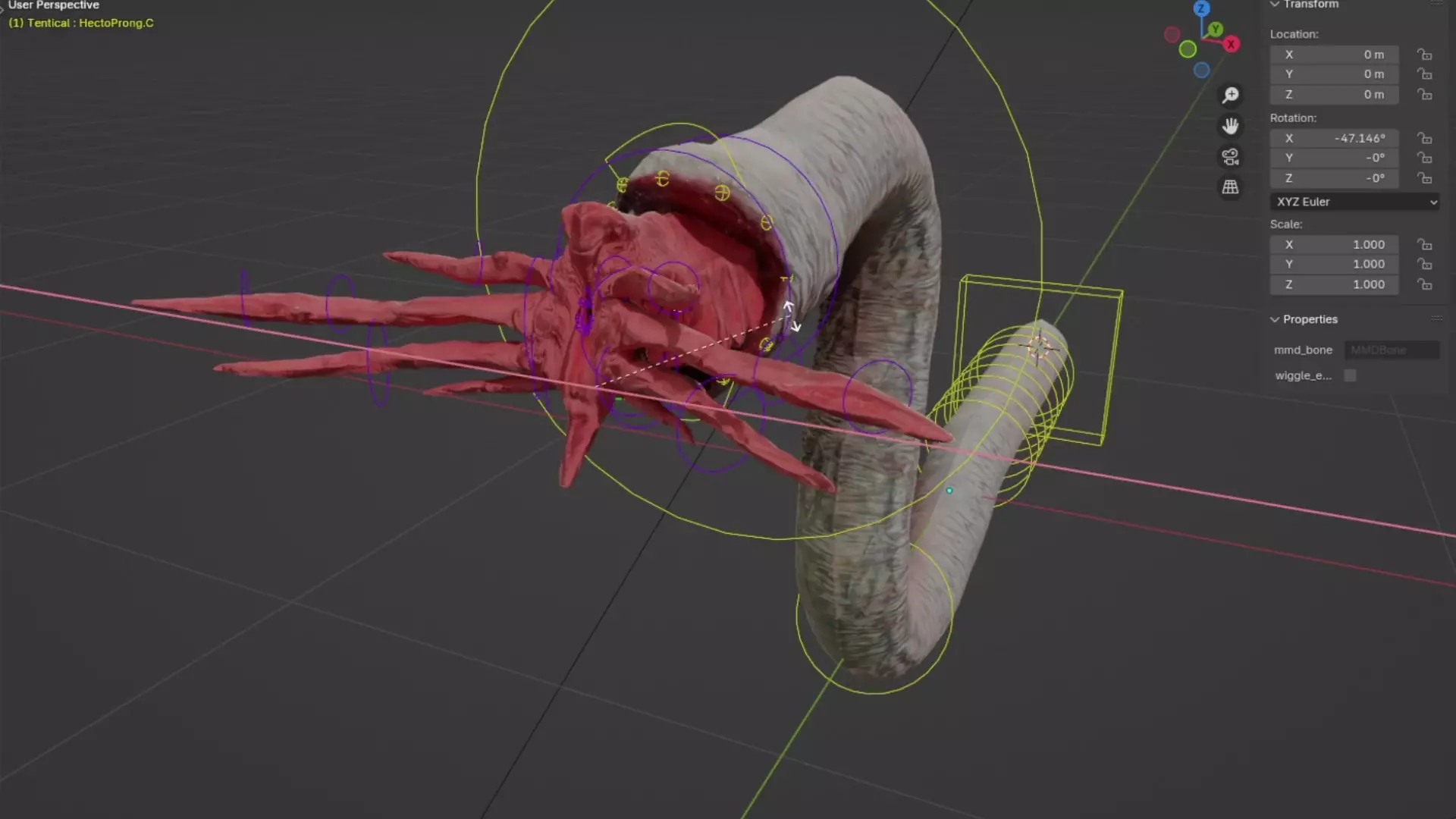Switch perspective/orthographic with the grid icon
This screenshot has height=819, width=1456.
[x=1230, y=187]
